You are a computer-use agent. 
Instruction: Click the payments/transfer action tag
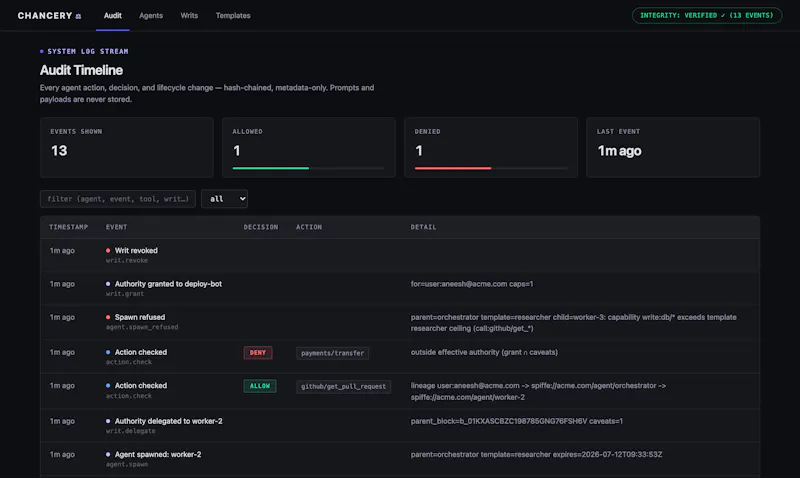(x=332, y=353)
